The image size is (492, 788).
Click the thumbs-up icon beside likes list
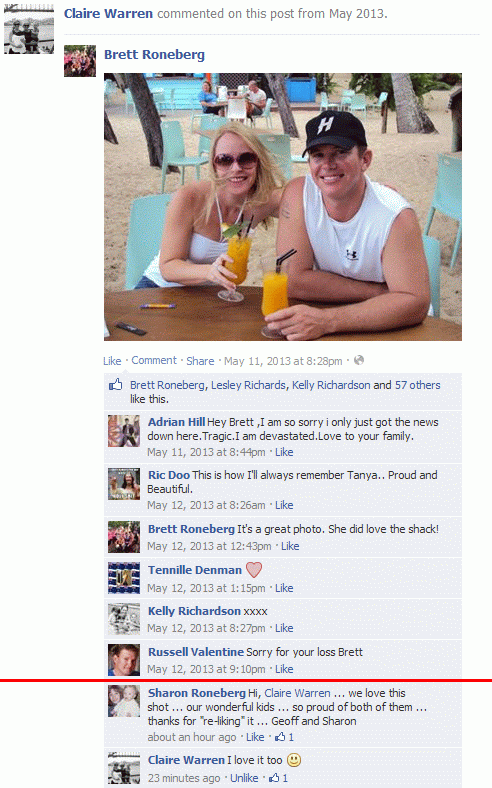116,384
